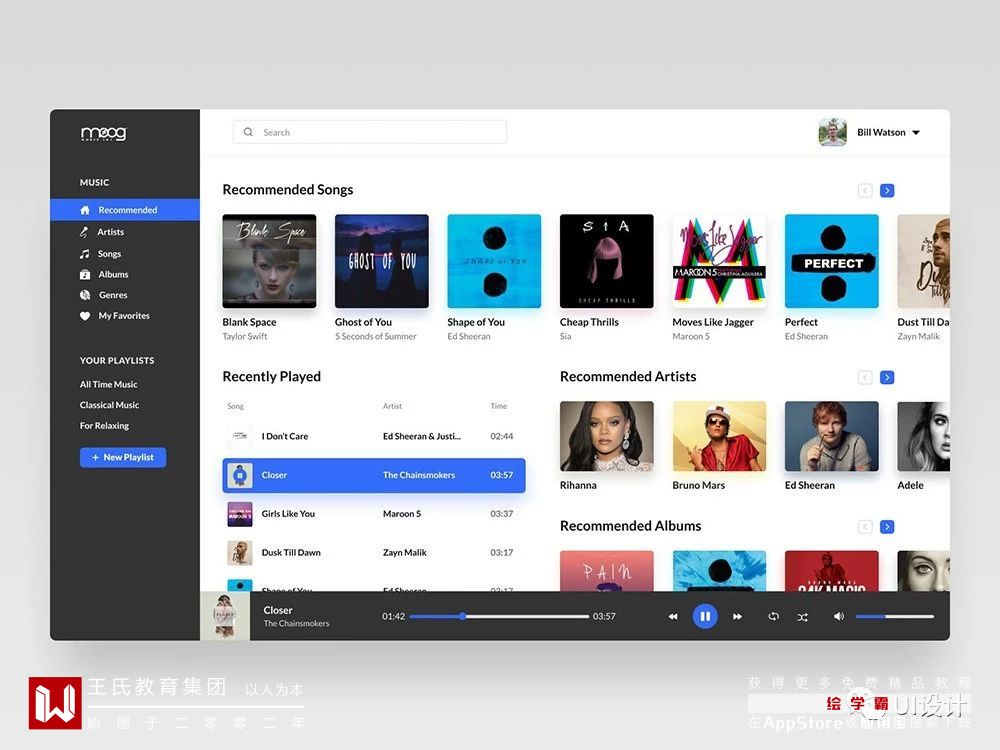This screenshot has height=750, width=1000.
Task: Open the All Time Music playlist
Action: pos(108,385)
